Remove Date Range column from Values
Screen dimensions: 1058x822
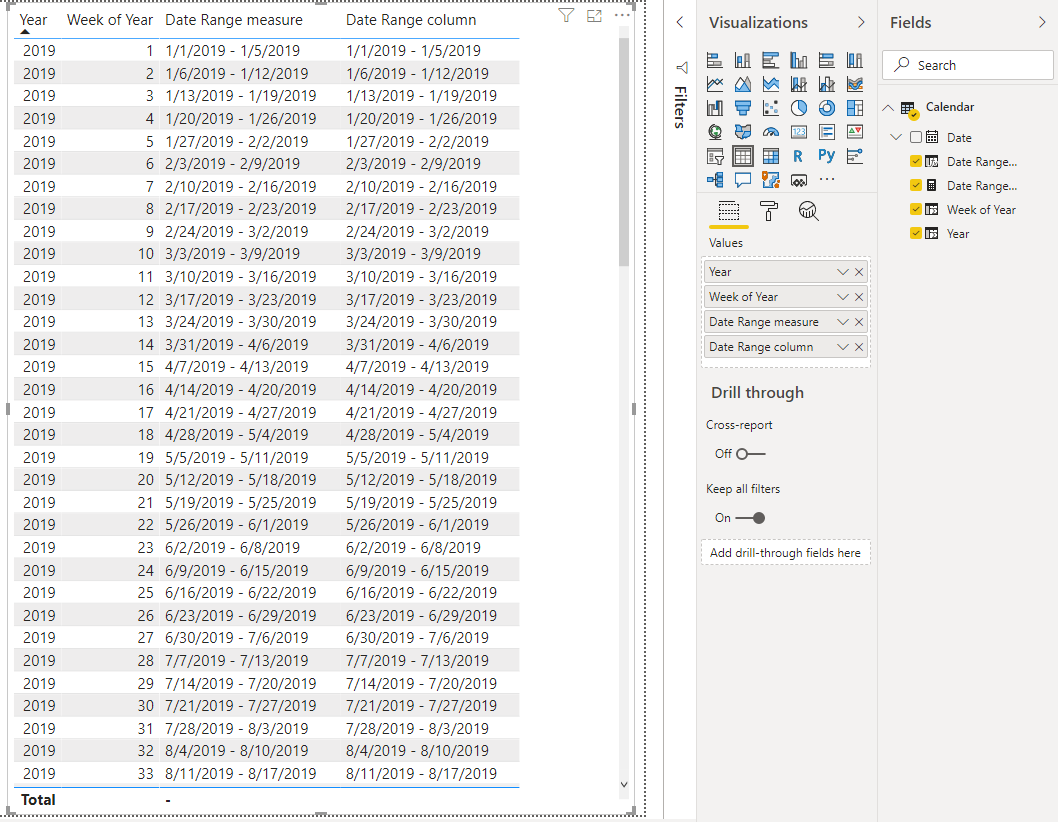[x=859, y=347]
